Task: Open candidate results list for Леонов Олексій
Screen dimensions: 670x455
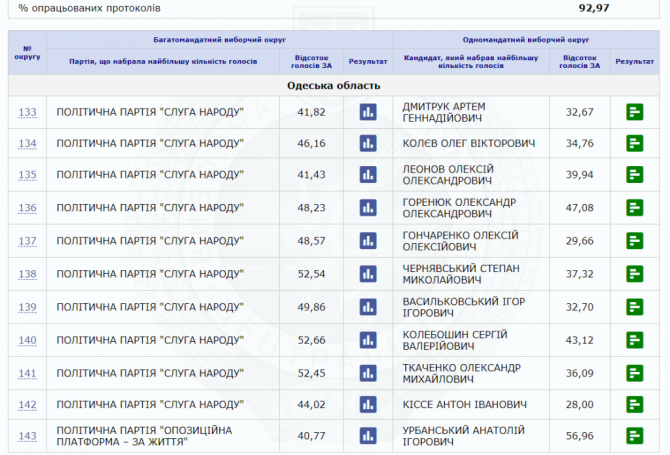Action: tap(635, 174)
